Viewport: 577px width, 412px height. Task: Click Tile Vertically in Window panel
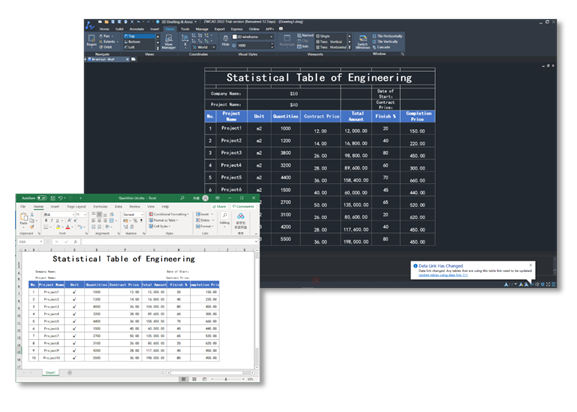385,42
